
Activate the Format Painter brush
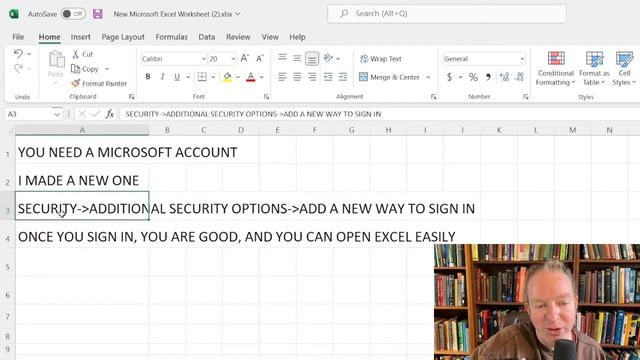99,83
